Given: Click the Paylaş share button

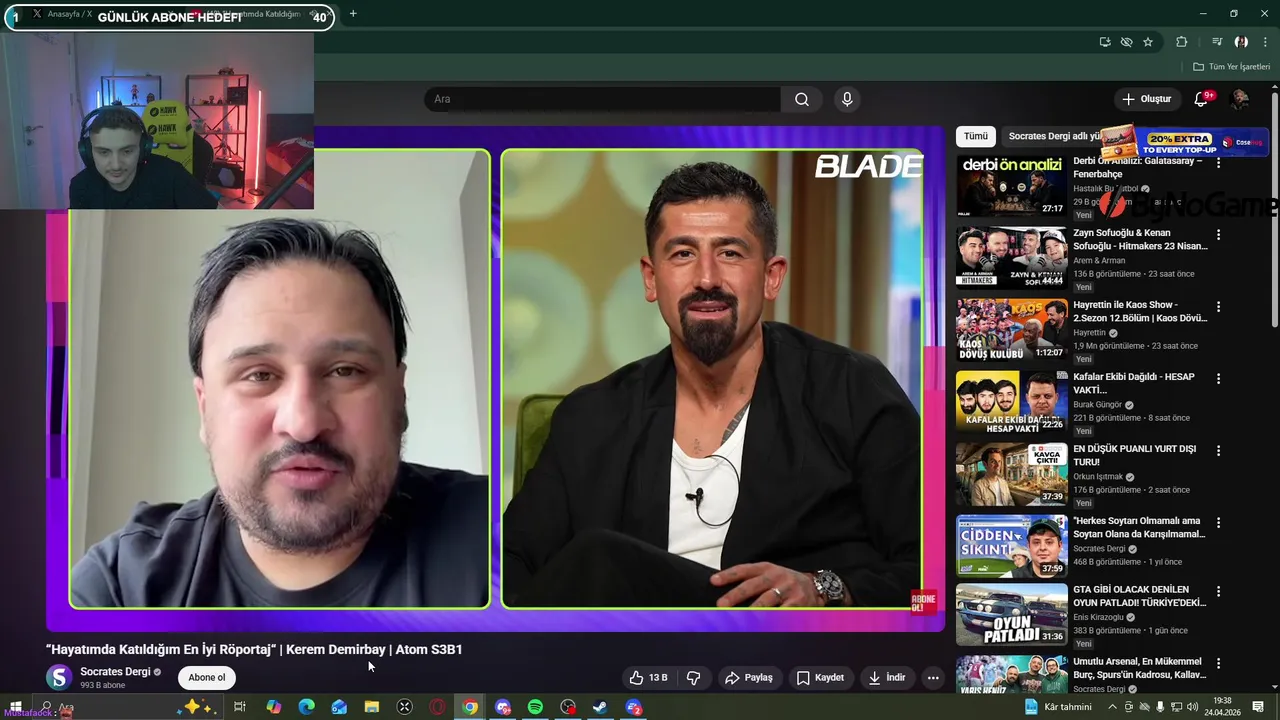Looking at the screenshot, I should [749, 678].
